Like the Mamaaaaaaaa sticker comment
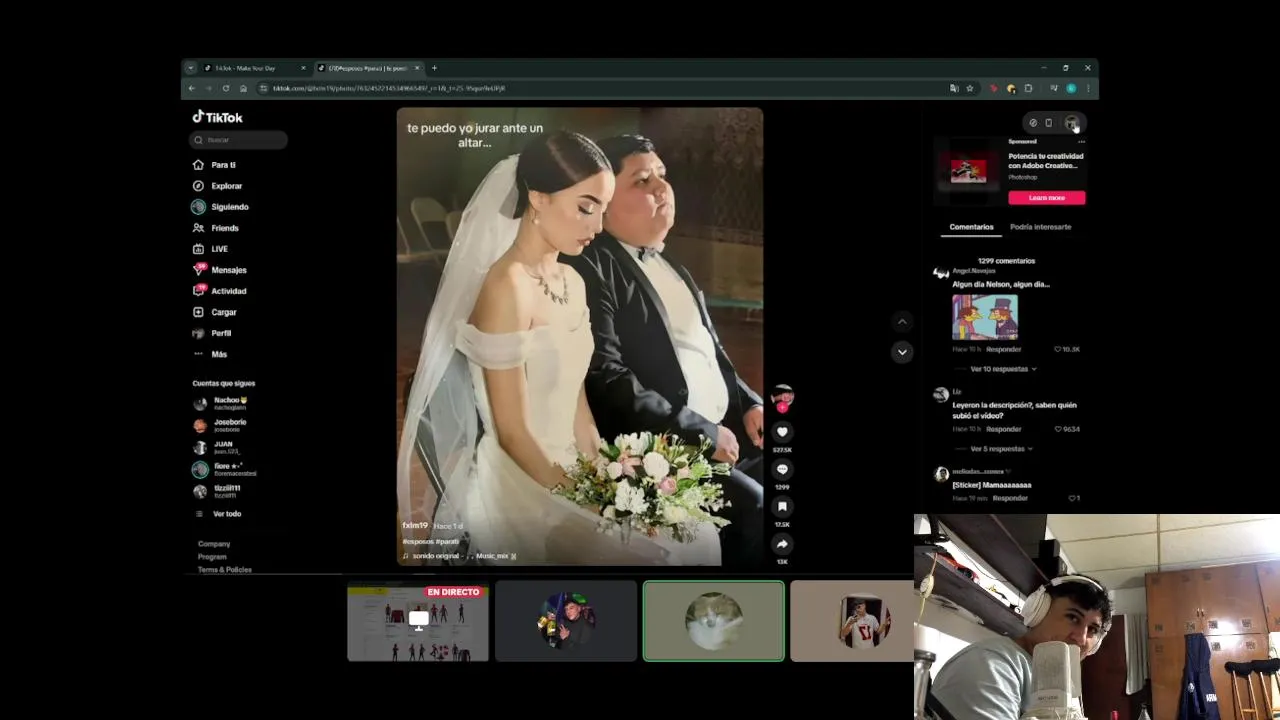Viewport: 1280px width, 720px height. (1074, 498)
